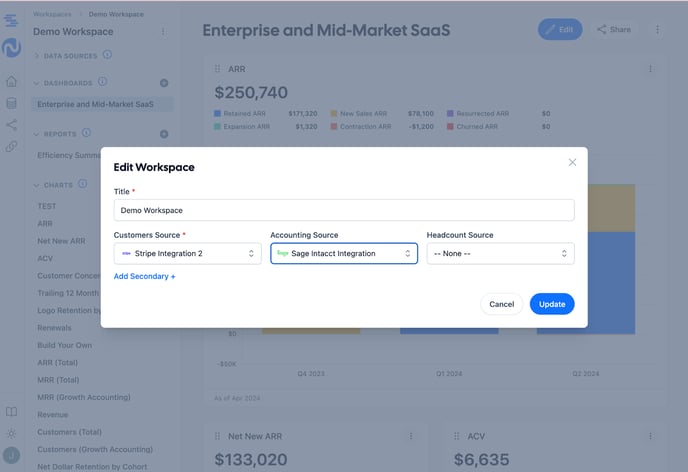Viewport: 688px width, 472px height.
Task: Toggle Churned ARR legend swatch
Action: pyautogui.click(x=450, y=126)
